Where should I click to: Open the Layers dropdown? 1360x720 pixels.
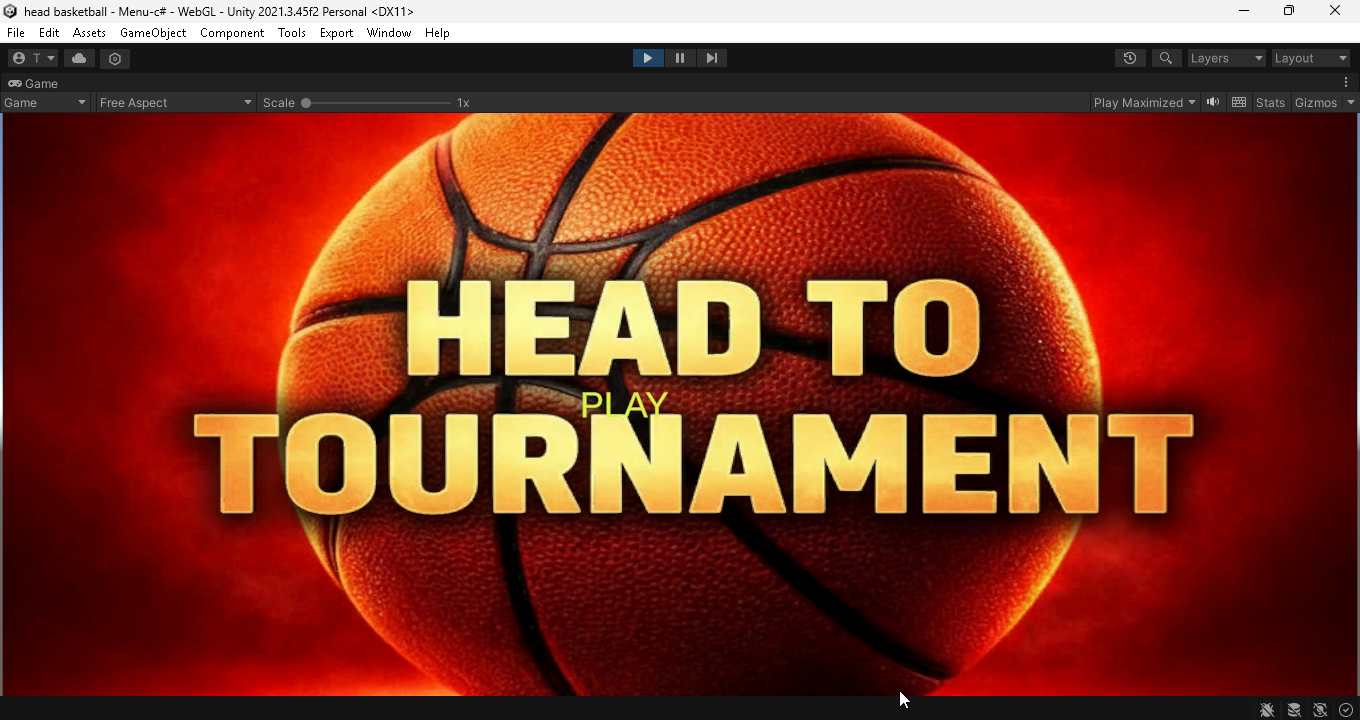(x=1226, y=58)
